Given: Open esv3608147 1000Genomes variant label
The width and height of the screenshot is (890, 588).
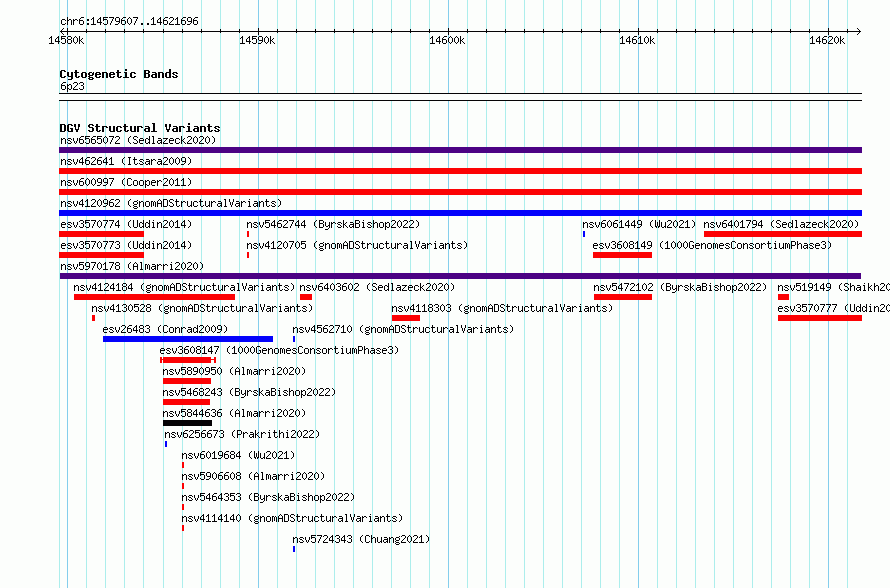Looking at the screenshot, I should (x=279, y=350).
